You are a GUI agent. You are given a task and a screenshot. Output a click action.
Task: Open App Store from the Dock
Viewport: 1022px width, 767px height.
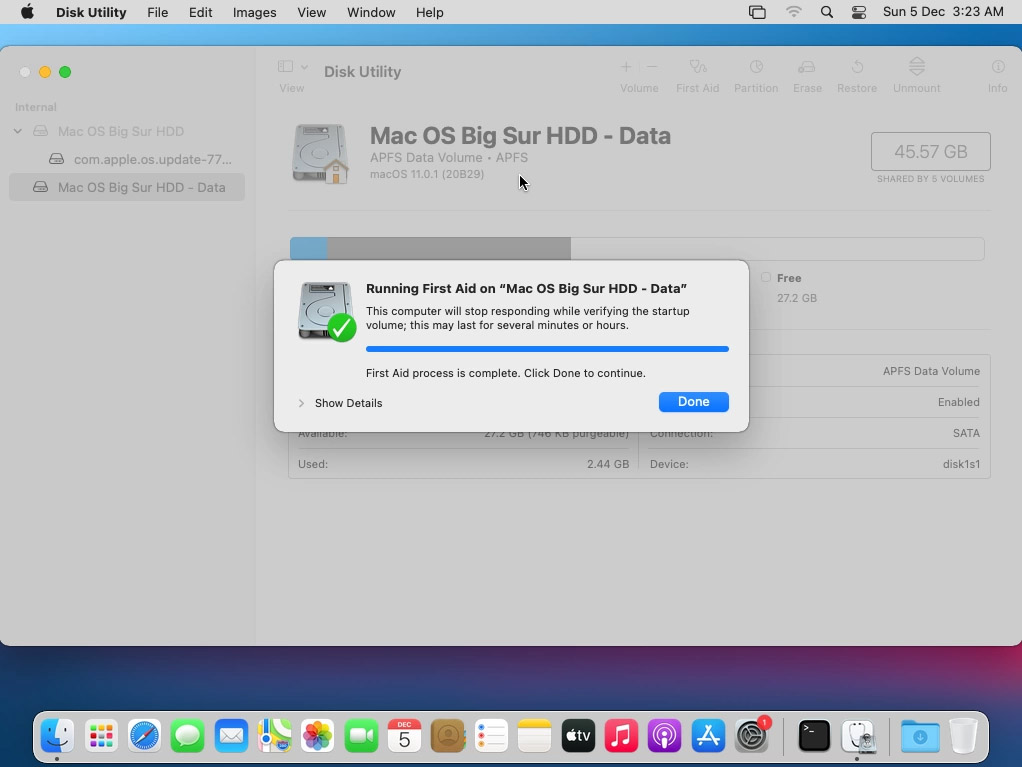708,736
